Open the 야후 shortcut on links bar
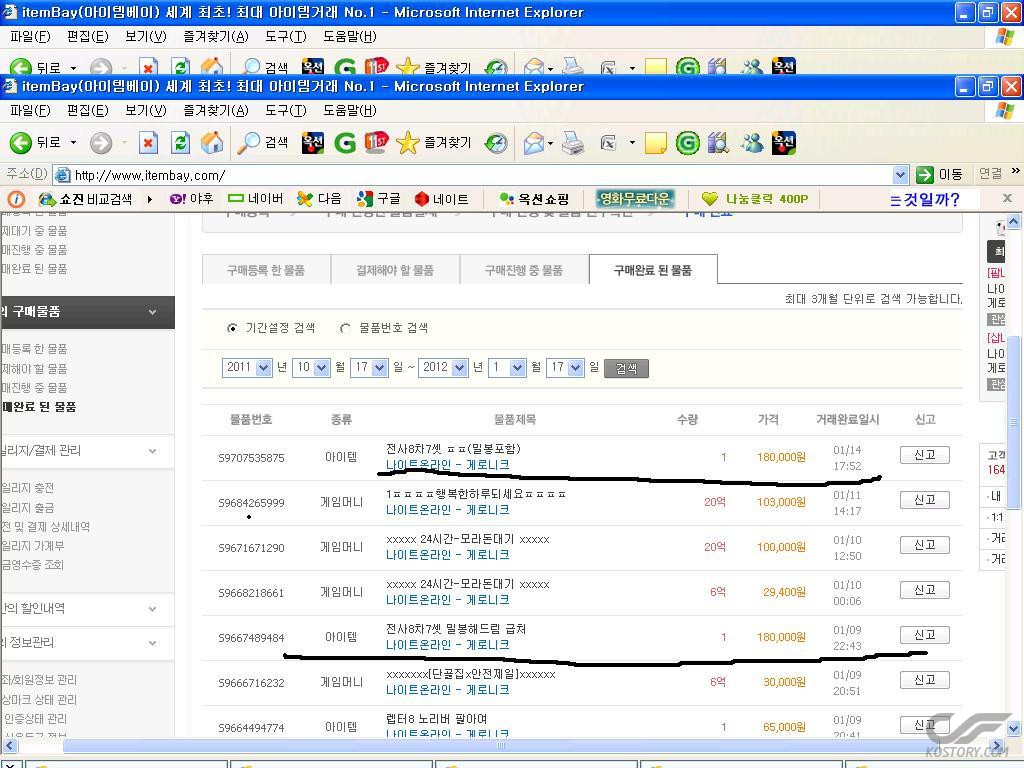This screenshot has height=768, width=1024. pos(191,199)
